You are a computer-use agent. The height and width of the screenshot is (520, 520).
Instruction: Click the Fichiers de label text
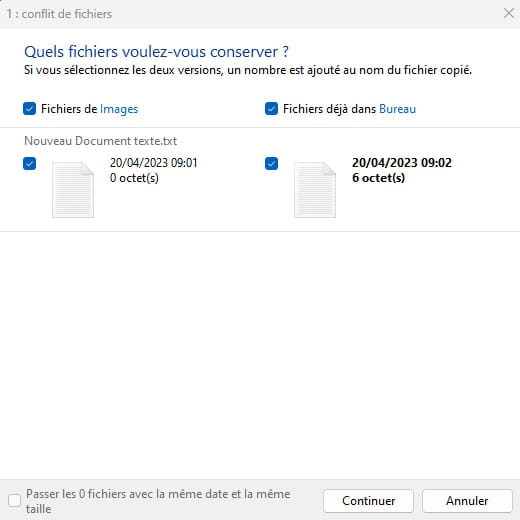69,109
